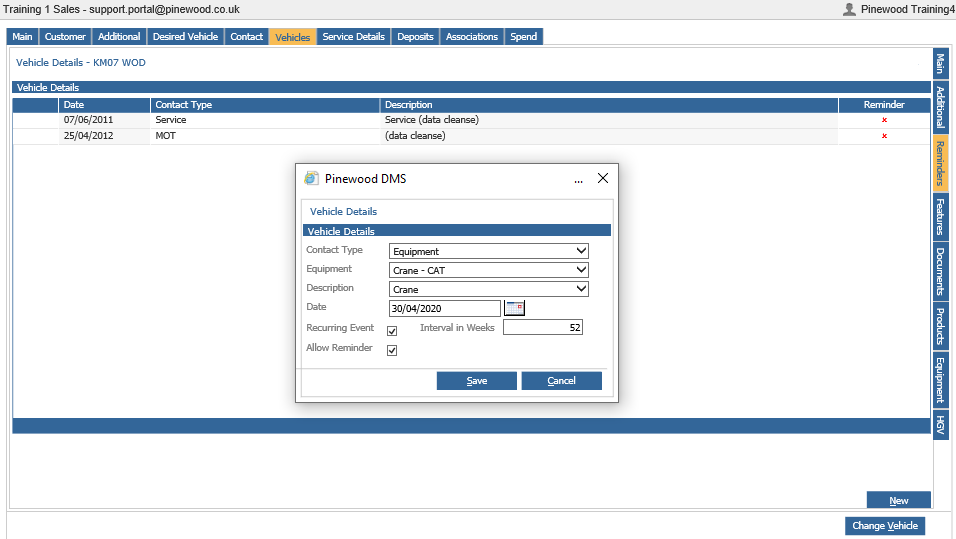Click the Pinewood Training4 user icon
This screenshot has height=539, width=956.
849,9
